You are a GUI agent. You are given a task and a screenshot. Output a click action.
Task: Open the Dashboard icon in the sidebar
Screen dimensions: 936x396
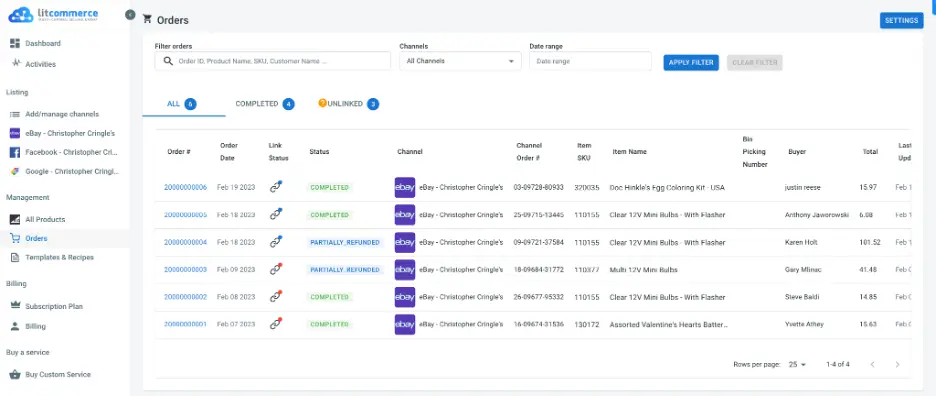click(15, 43)
